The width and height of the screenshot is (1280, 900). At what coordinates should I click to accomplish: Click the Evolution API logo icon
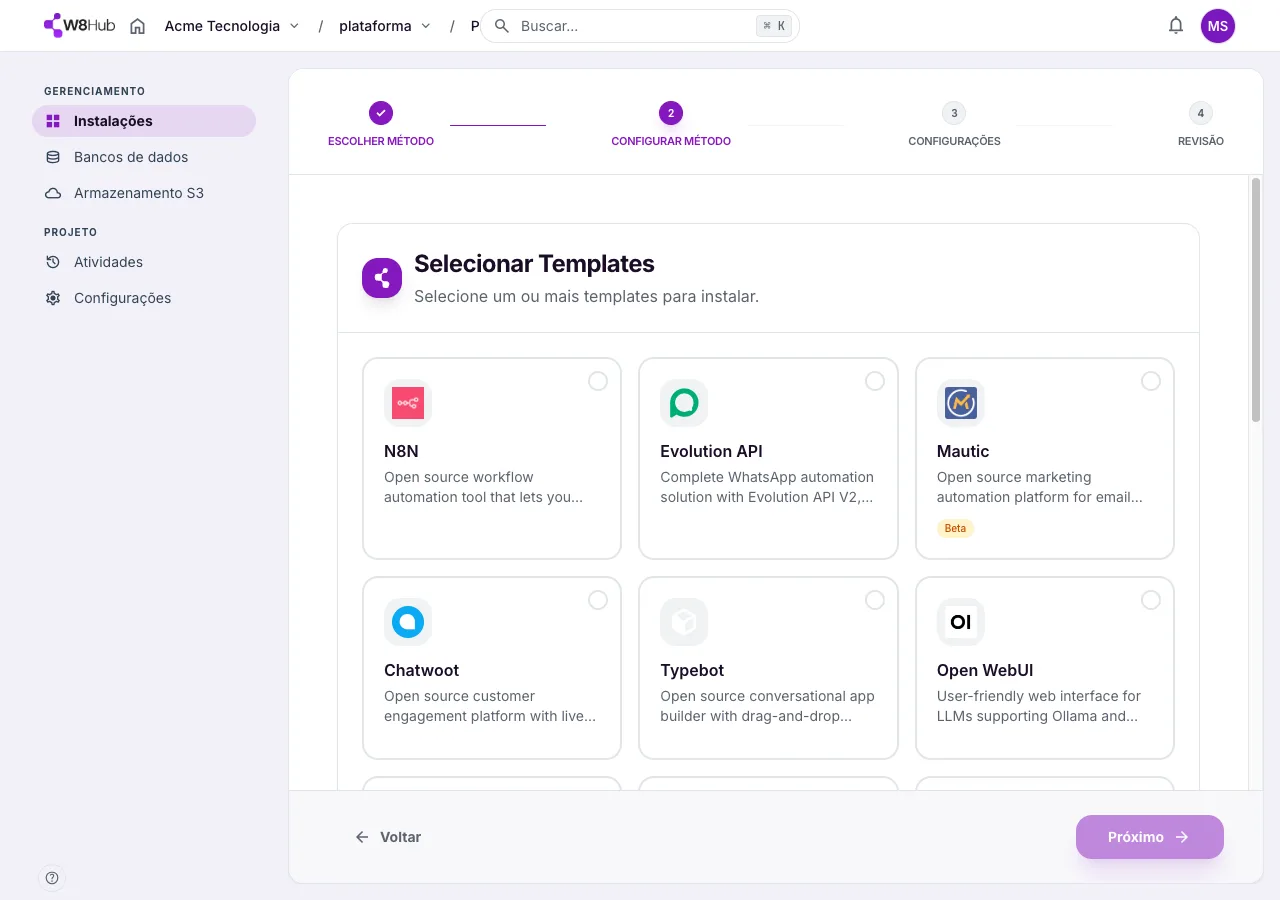coord(684,403)
